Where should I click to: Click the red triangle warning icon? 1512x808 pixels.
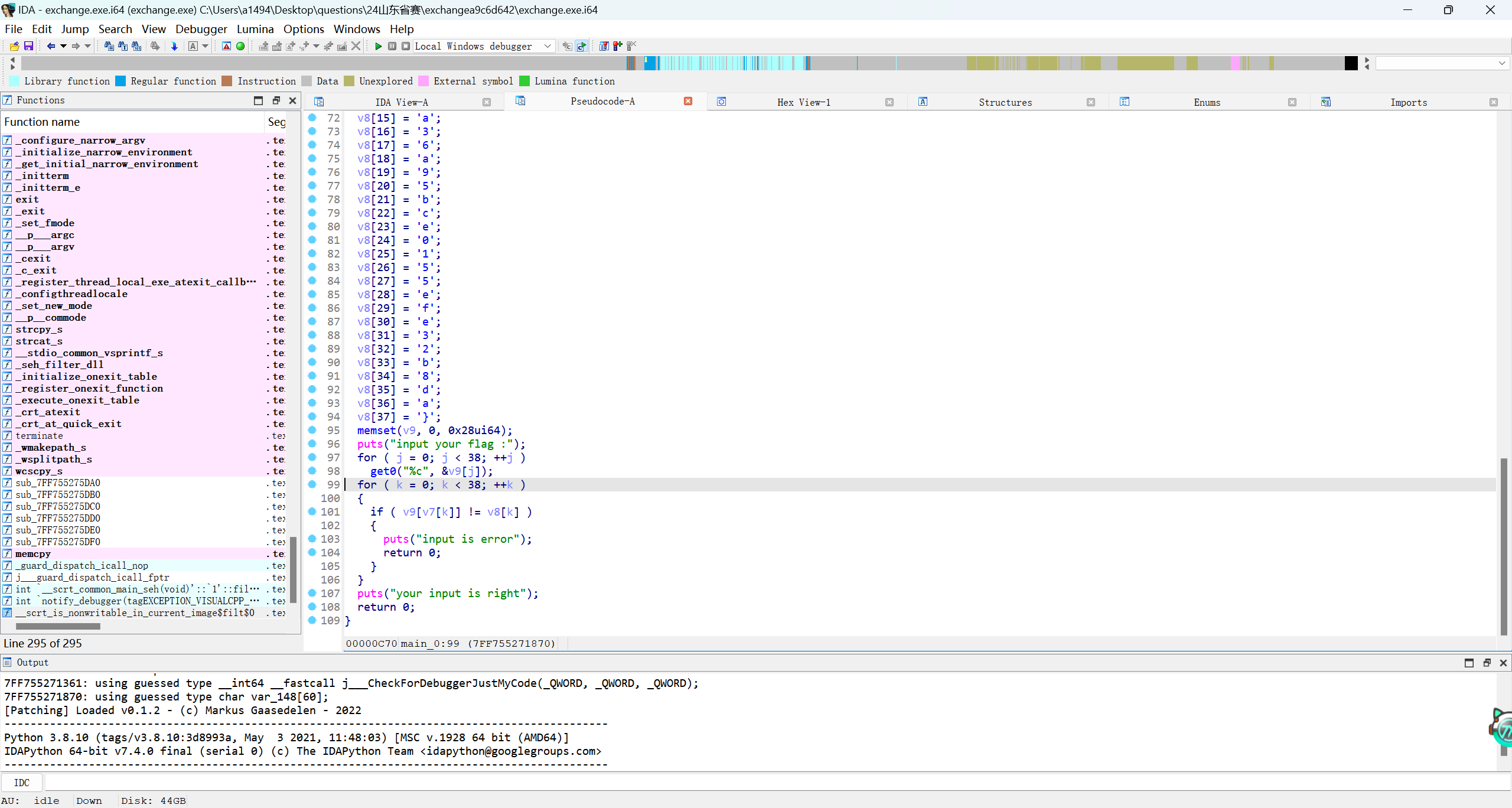(x=226, y=46)
